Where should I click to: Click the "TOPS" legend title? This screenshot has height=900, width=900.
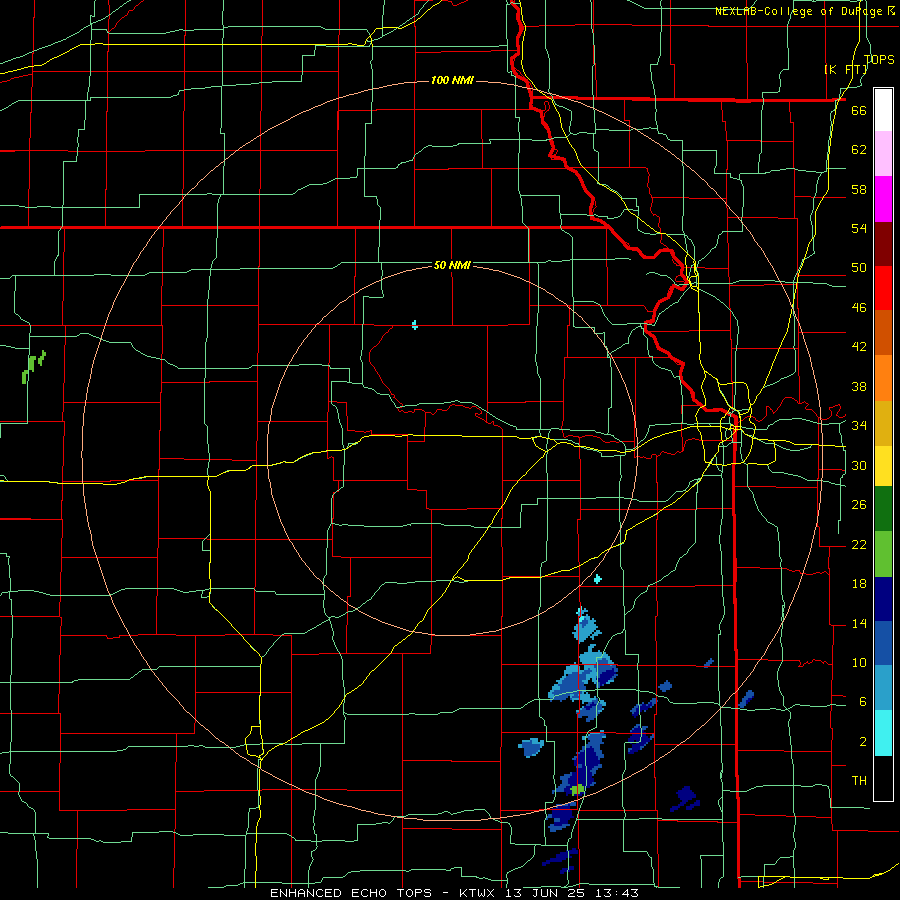(879, 59)
